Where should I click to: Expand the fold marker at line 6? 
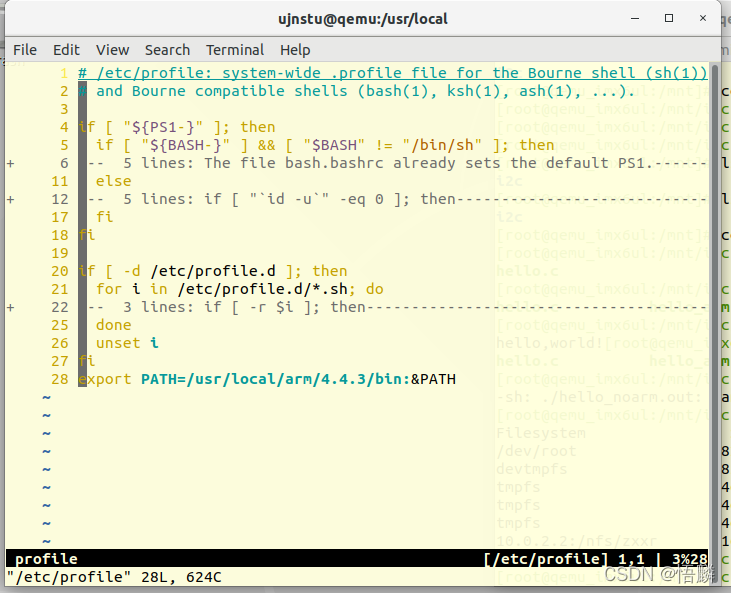coord(10,163)
